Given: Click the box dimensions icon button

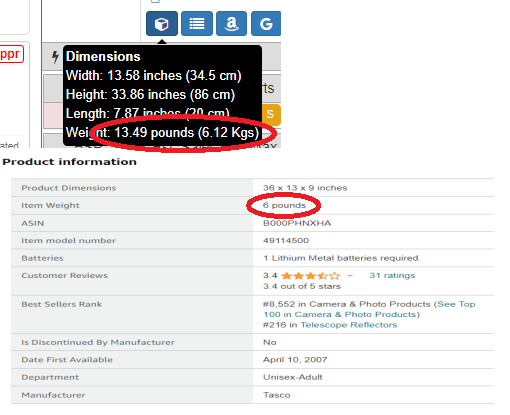Looking at the screenshot, I should (162, 23).
